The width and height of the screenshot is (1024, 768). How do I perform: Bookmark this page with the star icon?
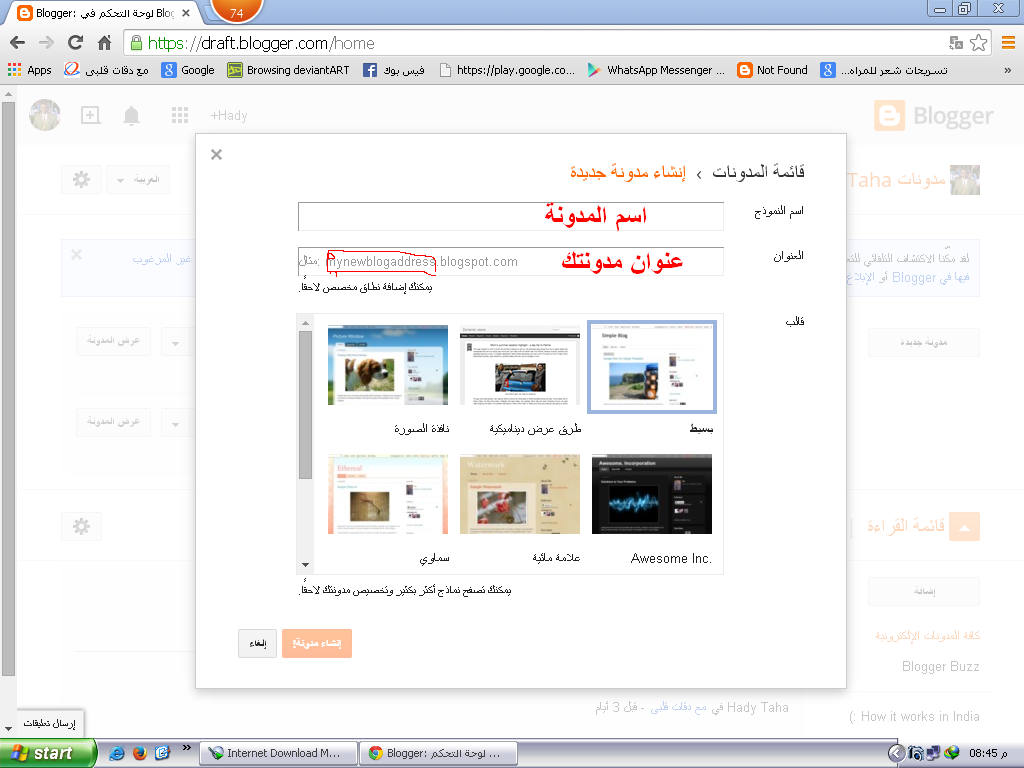point(978,43)
